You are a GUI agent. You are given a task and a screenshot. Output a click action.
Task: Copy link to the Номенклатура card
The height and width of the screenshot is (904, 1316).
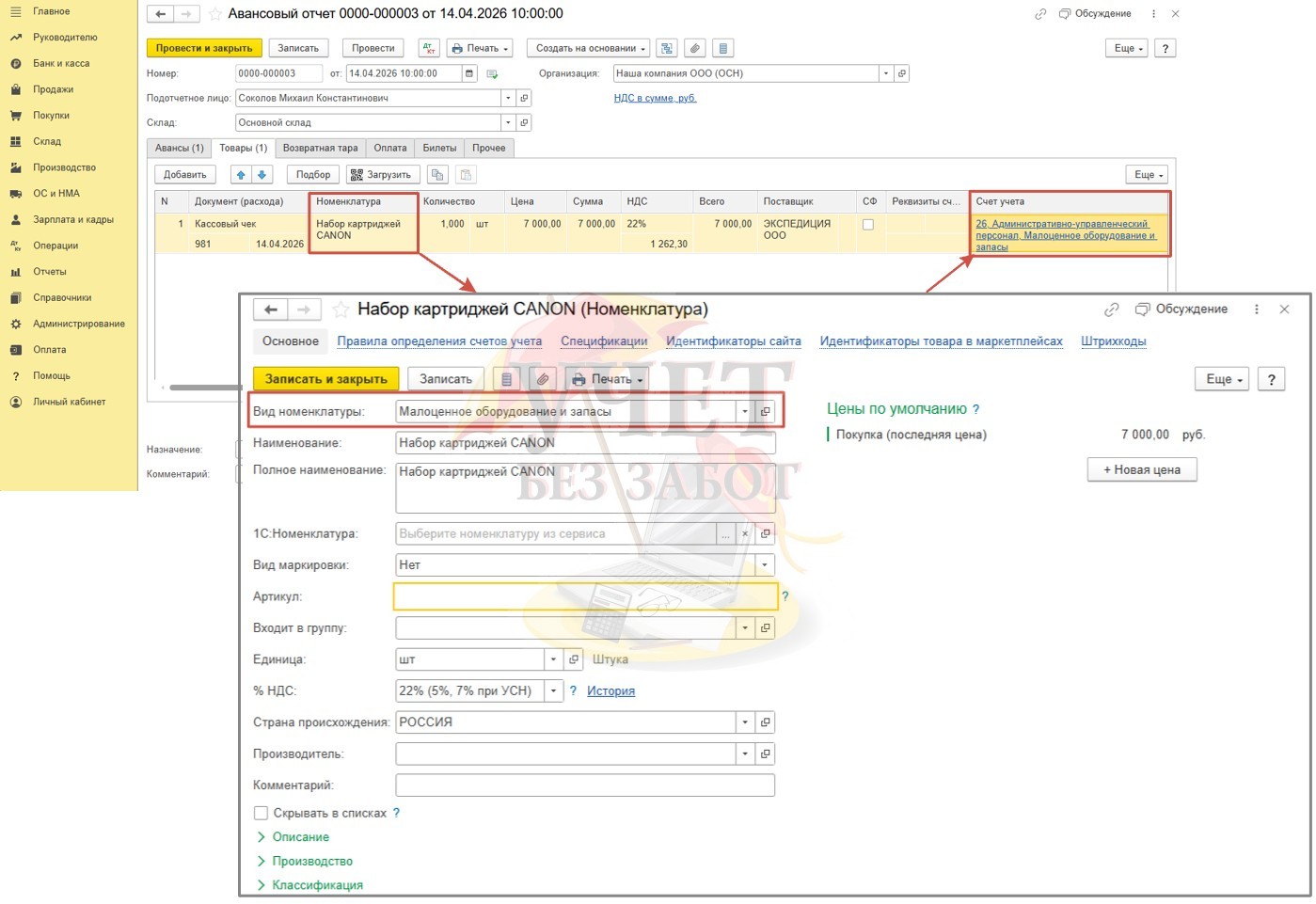(x=1111, y=309)
